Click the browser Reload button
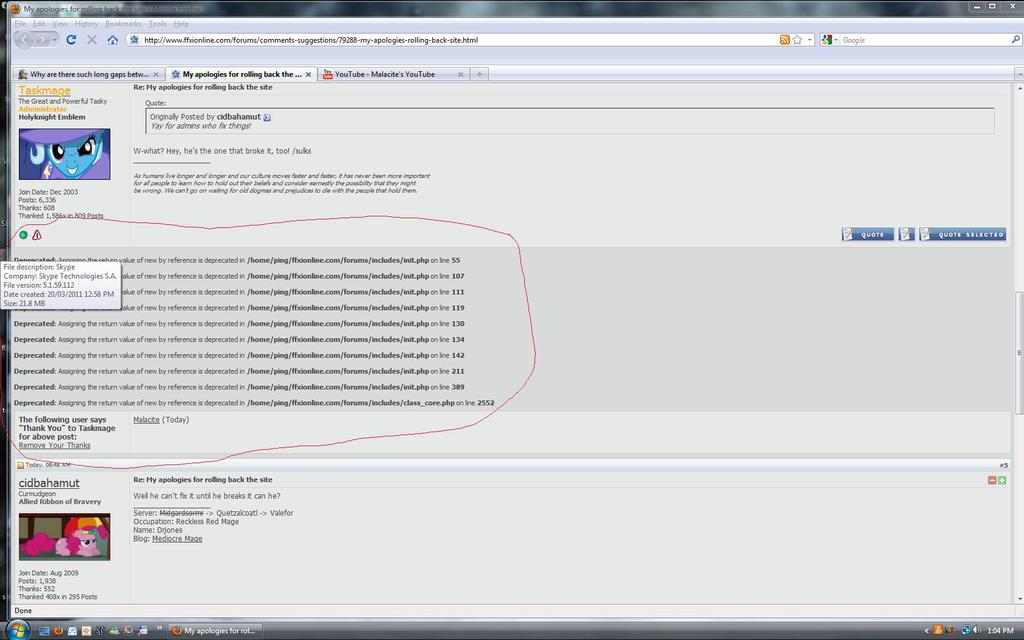This screenshot has height=640, width=1024. pos(71,40)
